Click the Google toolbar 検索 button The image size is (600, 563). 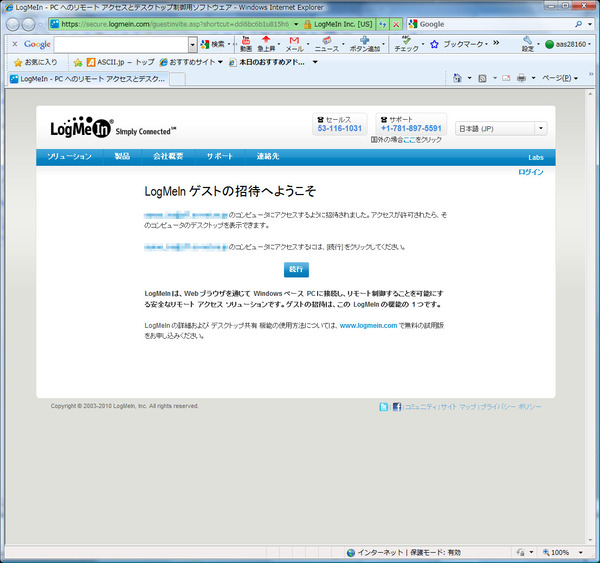[214, 44]
